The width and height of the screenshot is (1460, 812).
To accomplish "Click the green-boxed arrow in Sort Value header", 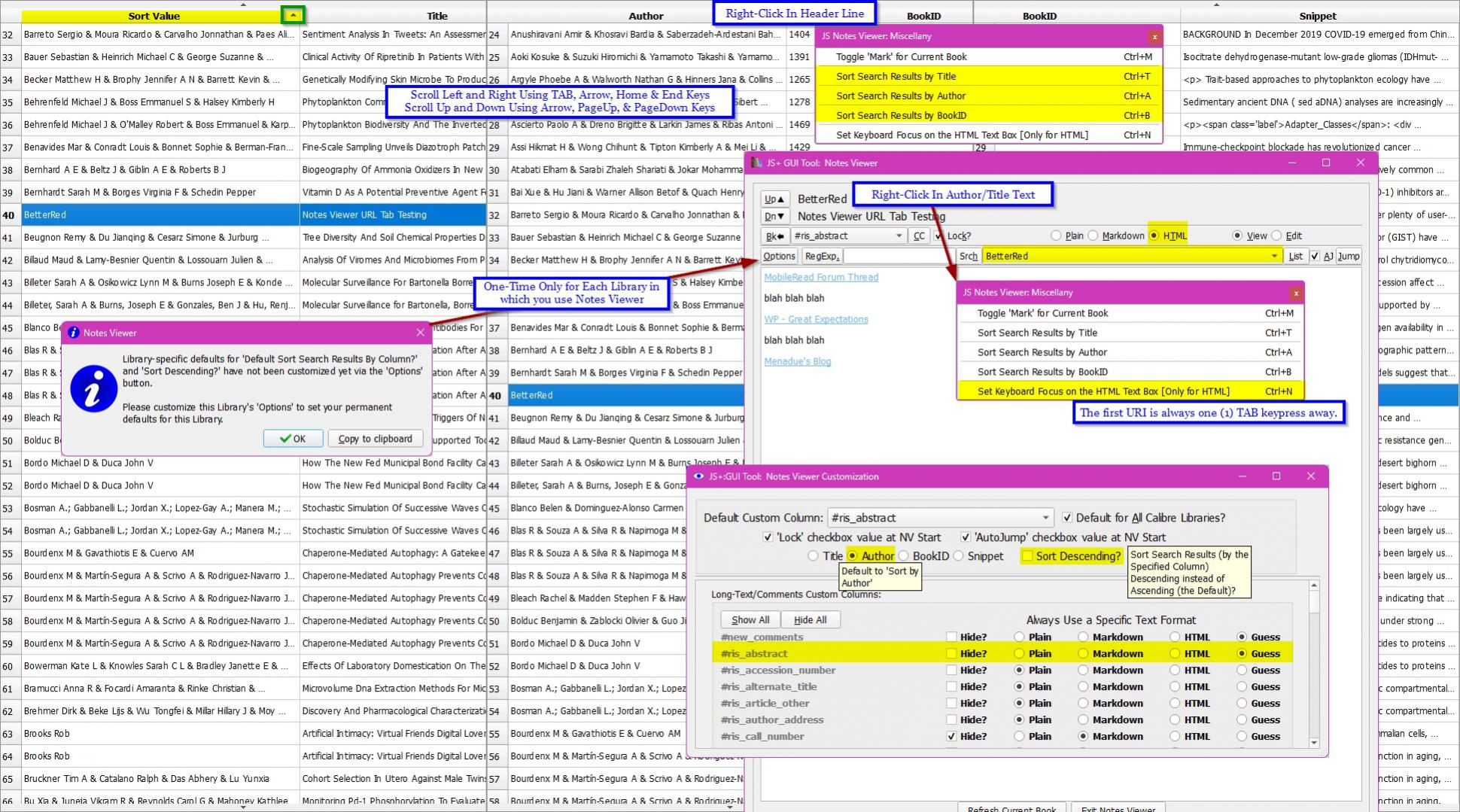I will tap(293, 15).
